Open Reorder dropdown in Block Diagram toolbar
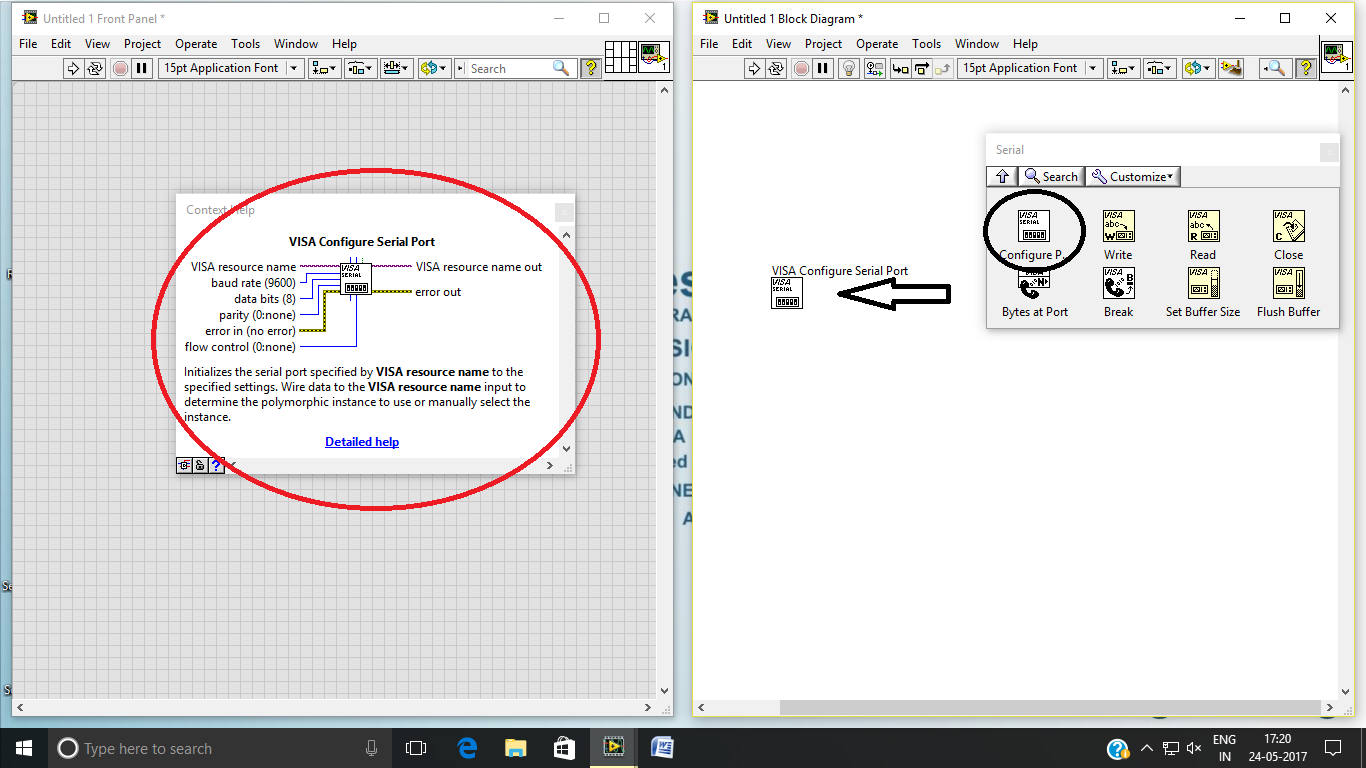 pyautogui.click(x=1197, y=68)
